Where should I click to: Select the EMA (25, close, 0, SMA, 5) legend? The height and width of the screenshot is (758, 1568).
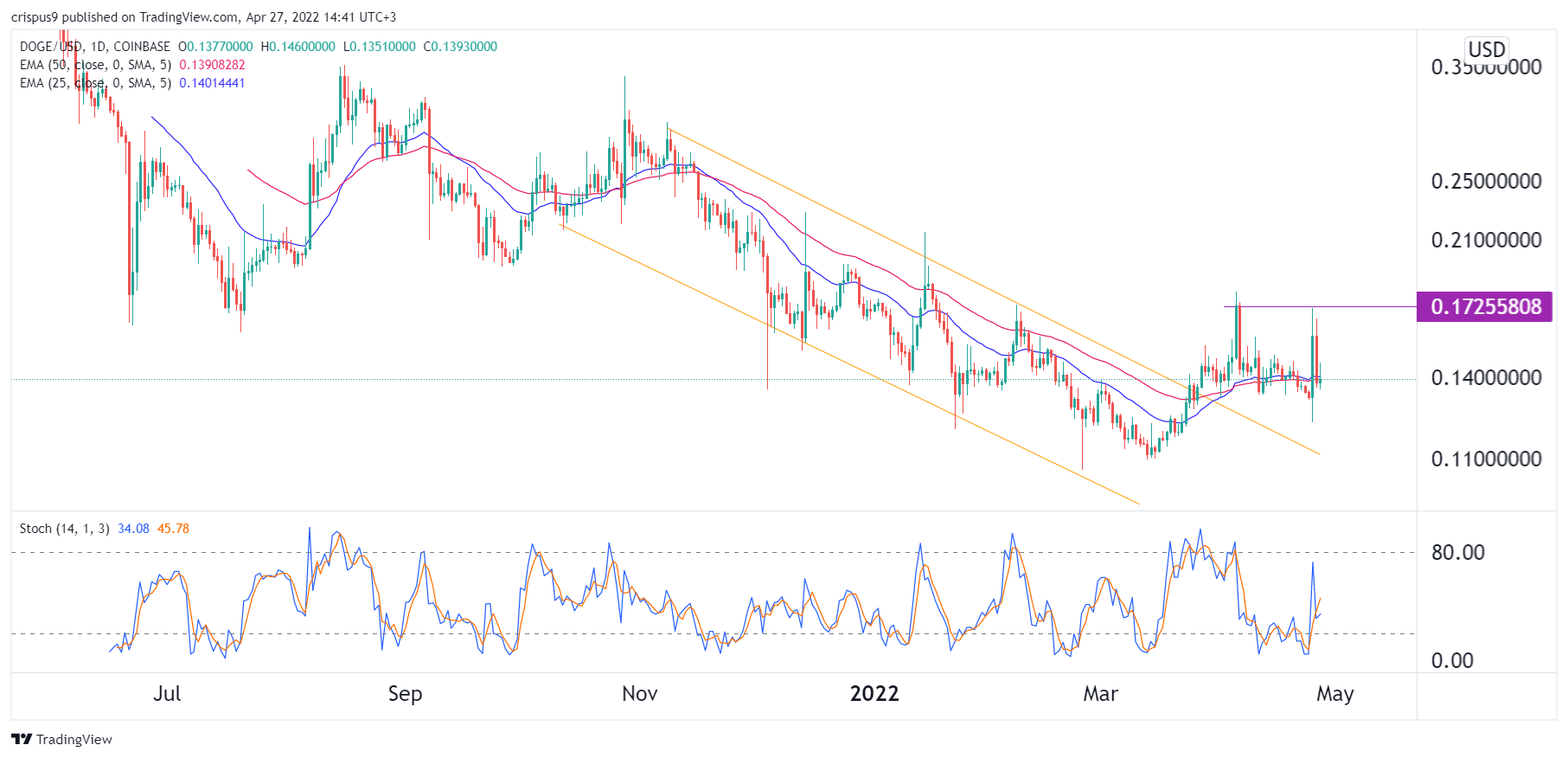[95, 83]
